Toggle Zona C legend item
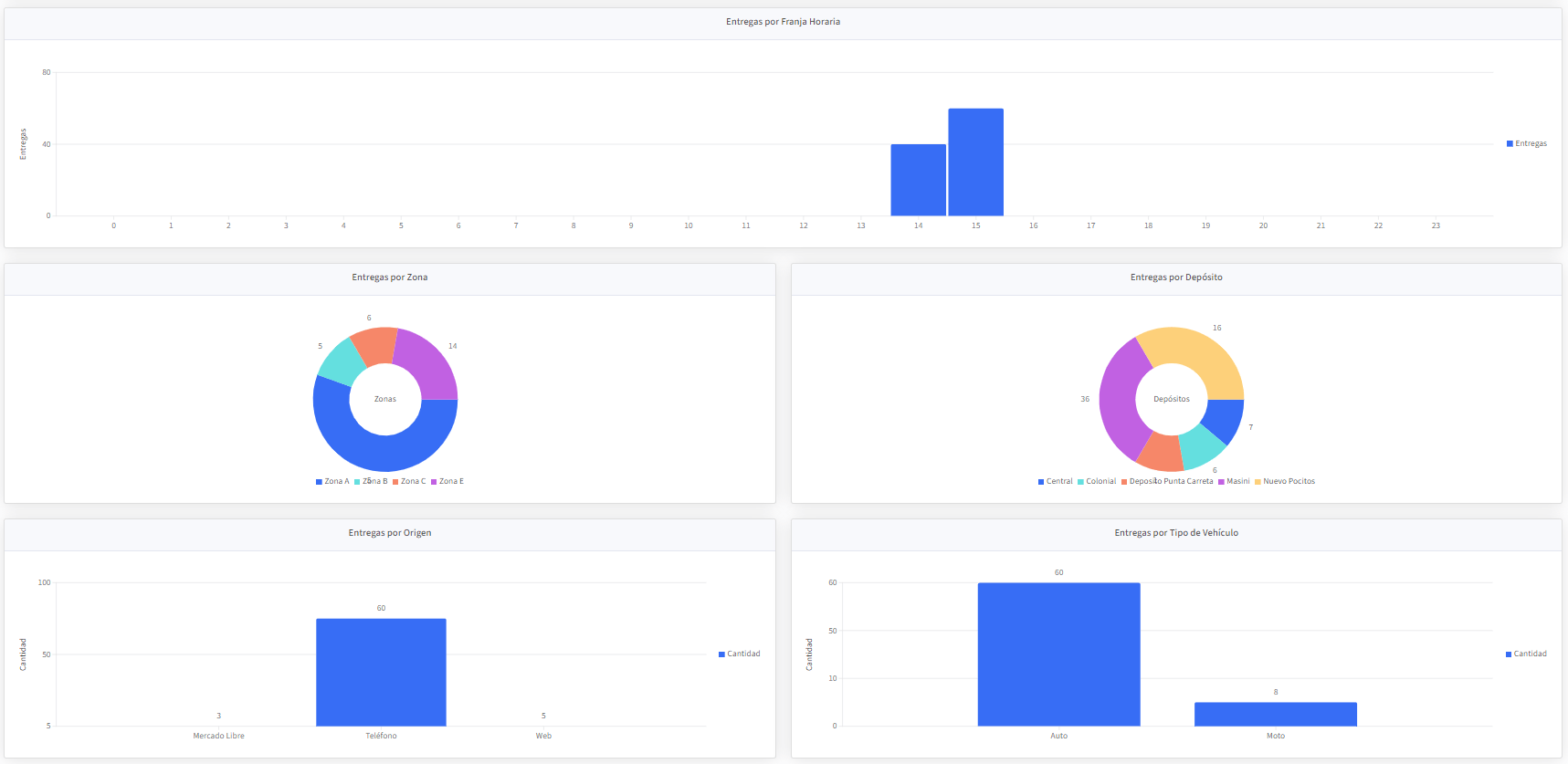 click(409, 481)
